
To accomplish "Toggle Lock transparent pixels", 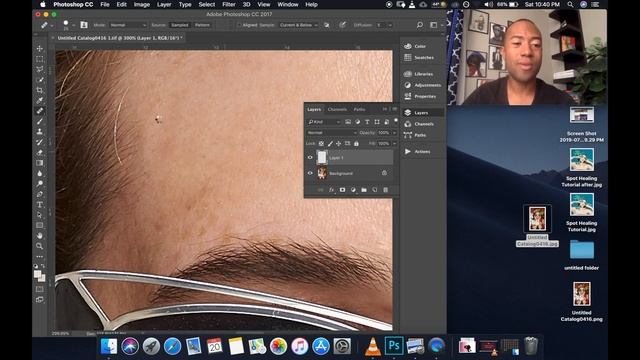I will click(x=321, y=144).
